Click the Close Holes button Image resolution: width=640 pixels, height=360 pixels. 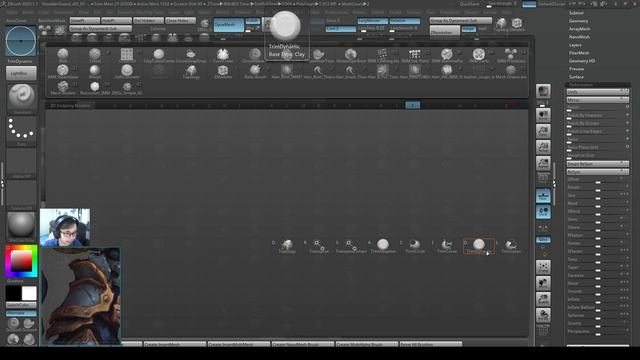coord(180,21)
